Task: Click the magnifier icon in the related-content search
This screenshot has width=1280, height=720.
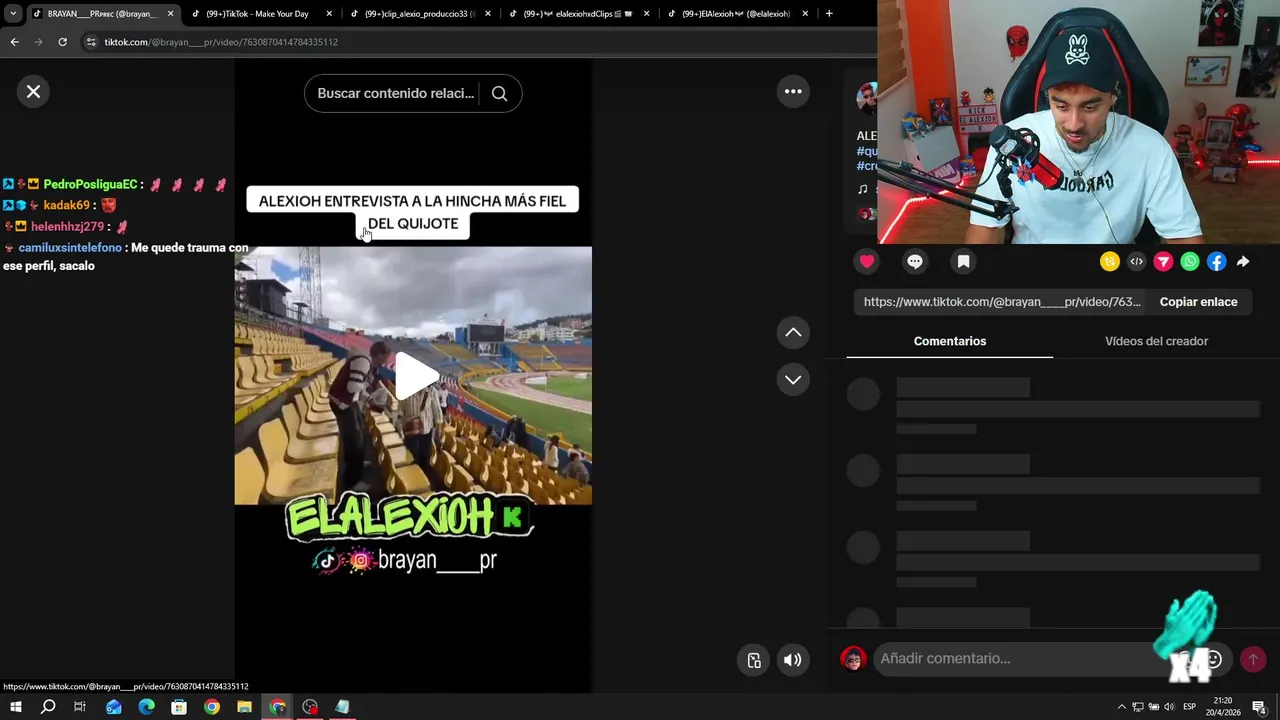Action: [x=499, y=93]
